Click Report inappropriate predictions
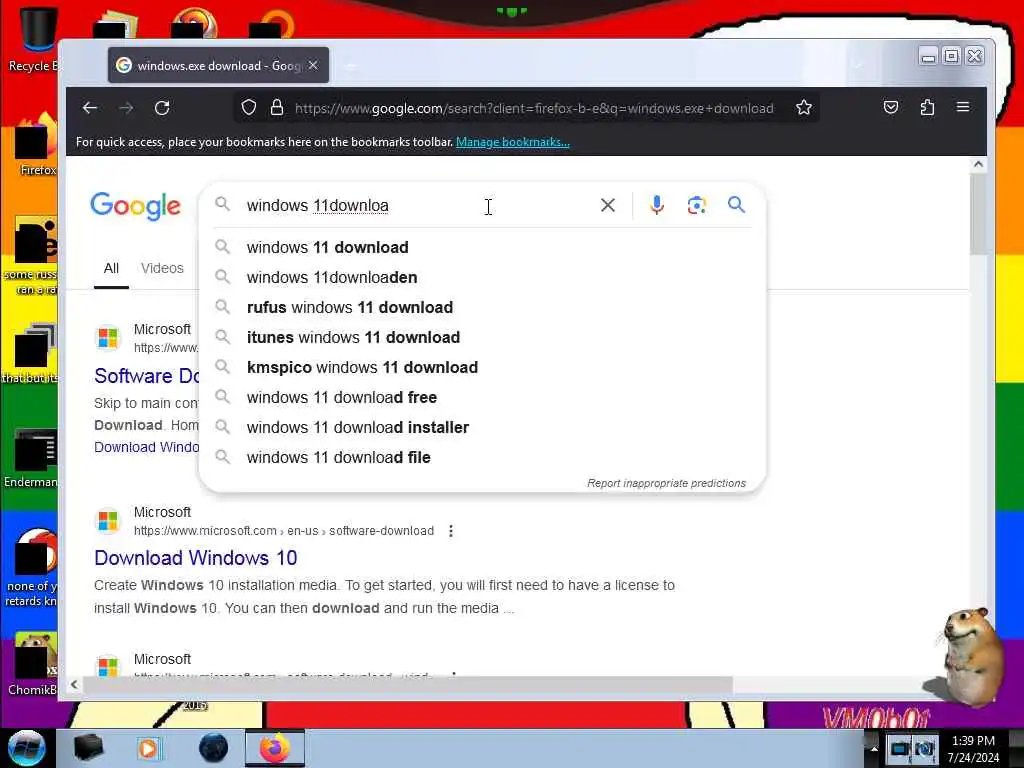1024x768 pixels. 666,483
